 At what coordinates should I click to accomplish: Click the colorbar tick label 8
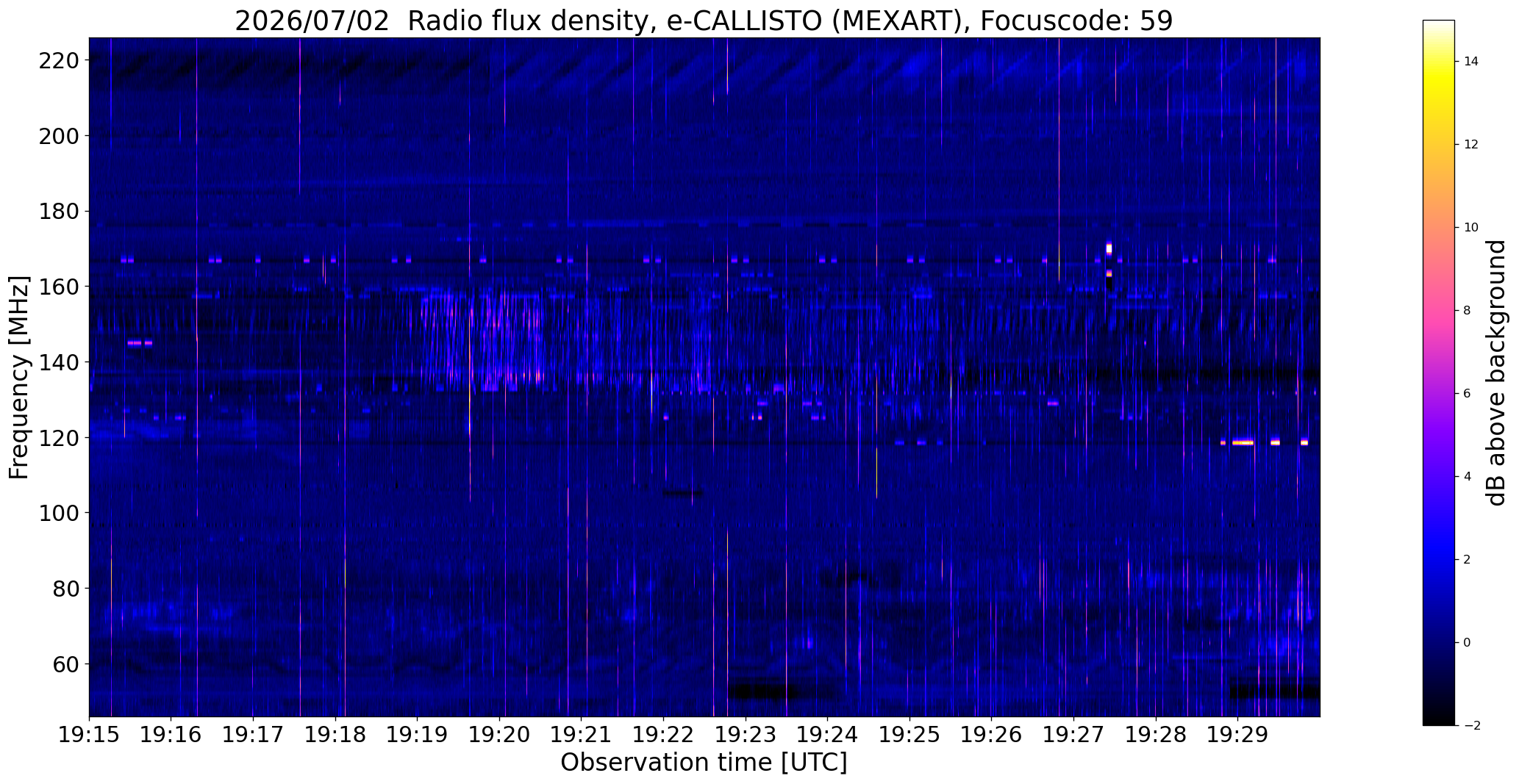[x=1467, y=311]
